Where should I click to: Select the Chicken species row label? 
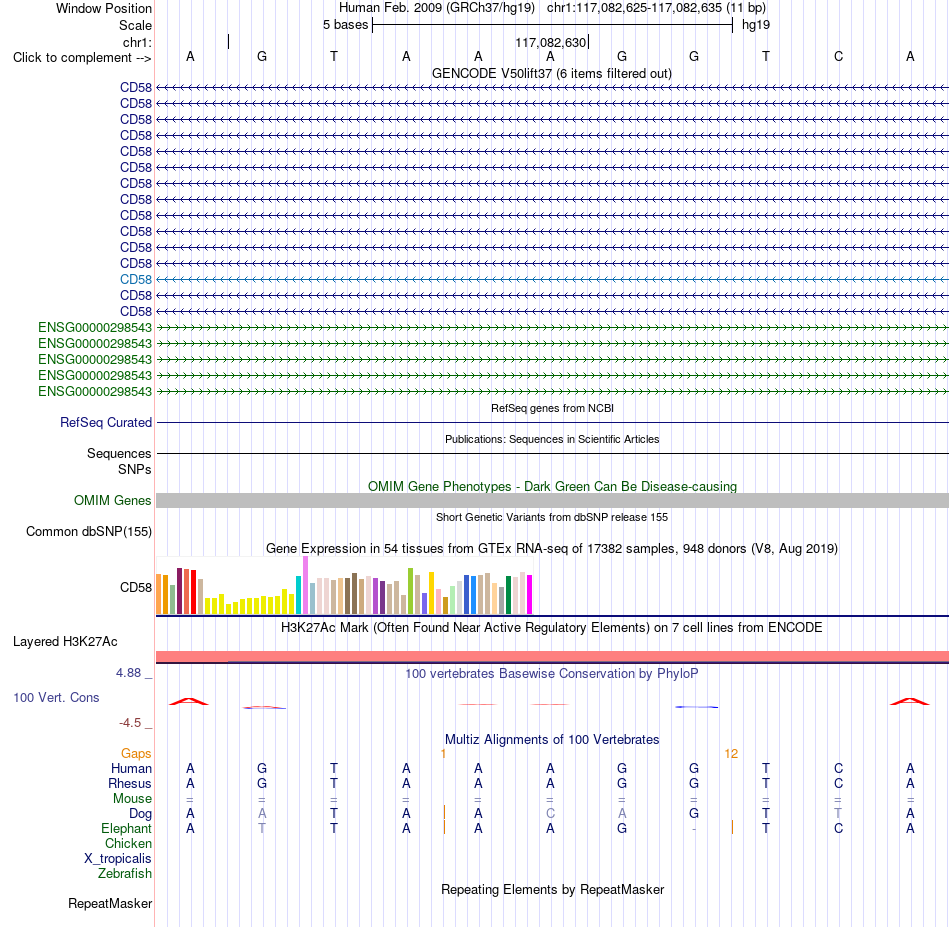point(128,843)
